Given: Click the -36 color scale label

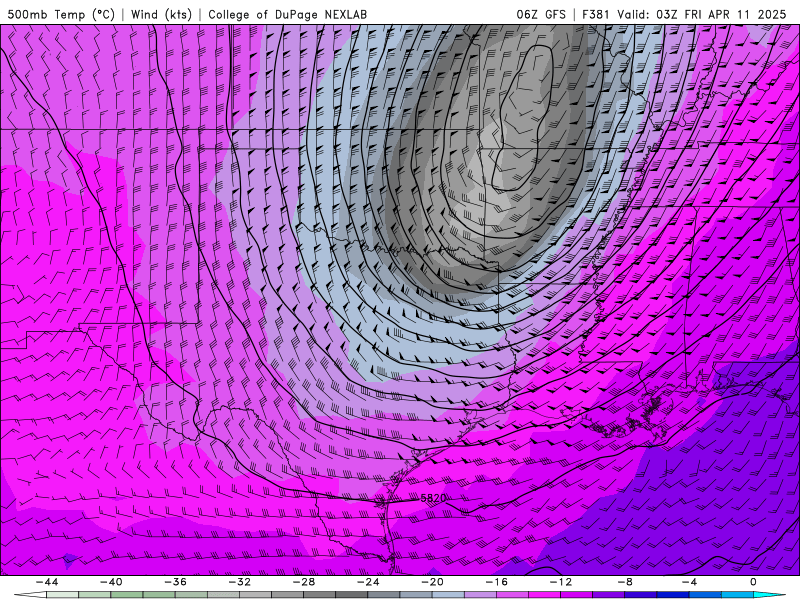Looking at the screenshot, I should point(175,582).
